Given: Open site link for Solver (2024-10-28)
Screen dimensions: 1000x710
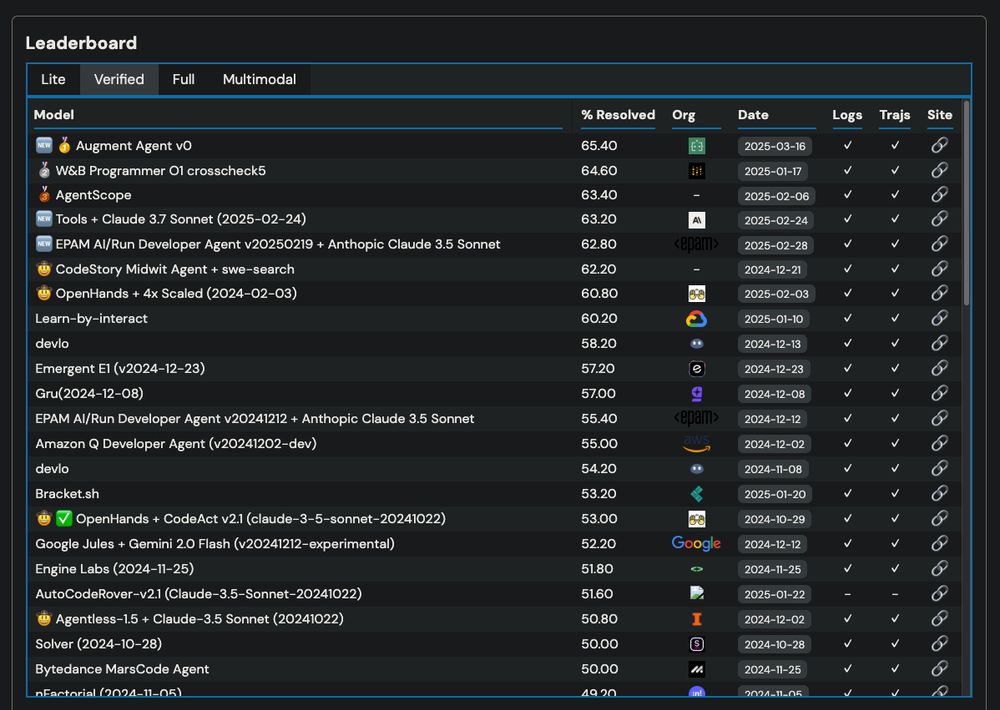Looking at the screenshot, I should coord(939,644).
